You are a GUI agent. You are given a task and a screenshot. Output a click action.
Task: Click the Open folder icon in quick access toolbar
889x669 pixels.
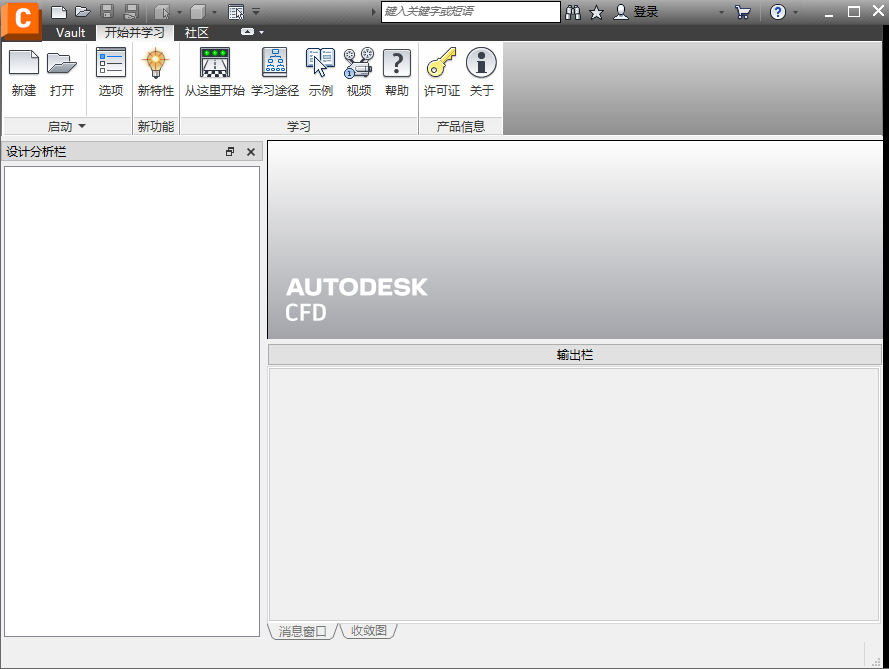83,11
